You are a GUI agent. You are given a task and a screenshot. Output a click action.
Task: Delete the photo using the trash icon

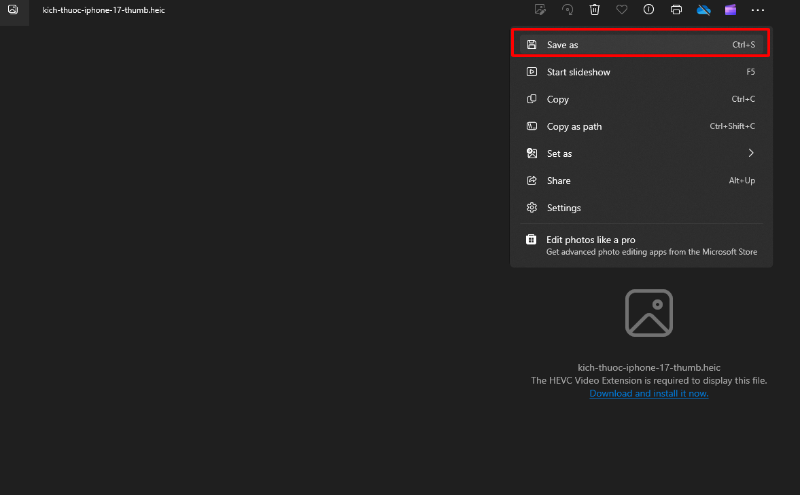[x=594, y=10]
